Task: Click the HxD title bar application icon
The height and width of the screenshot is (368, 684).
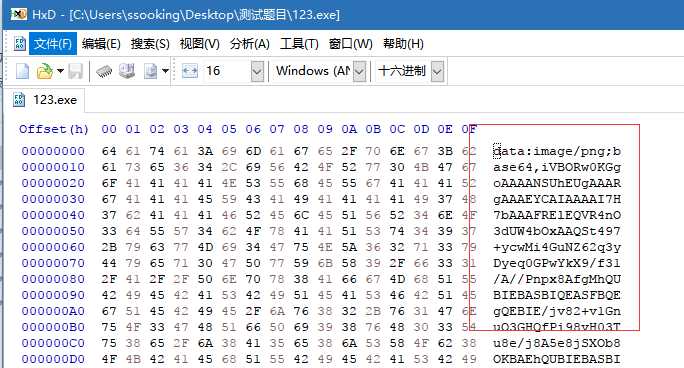Action: 19,14
